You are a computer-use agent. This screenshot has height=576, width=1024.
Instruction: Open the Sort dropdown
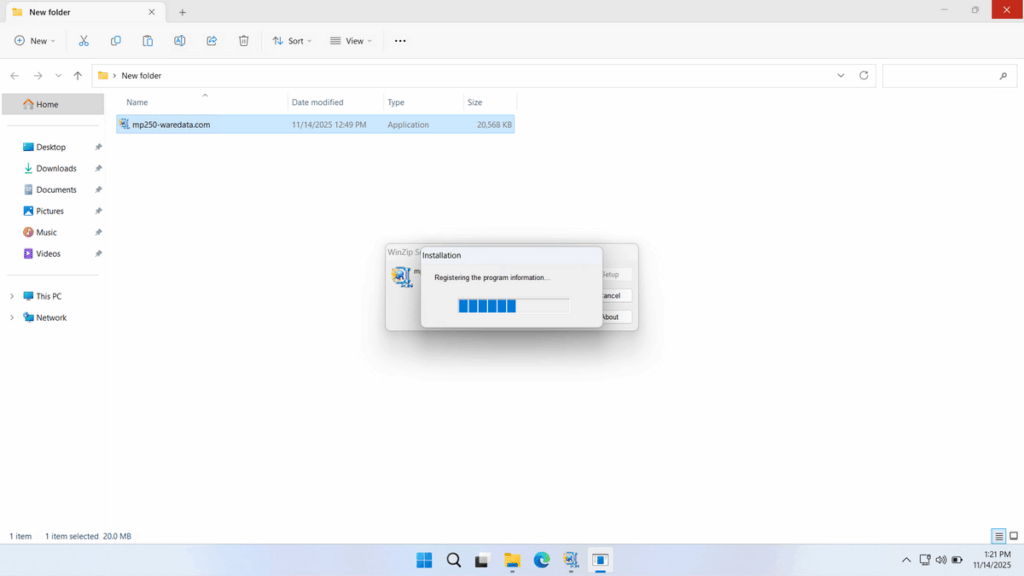292,40
